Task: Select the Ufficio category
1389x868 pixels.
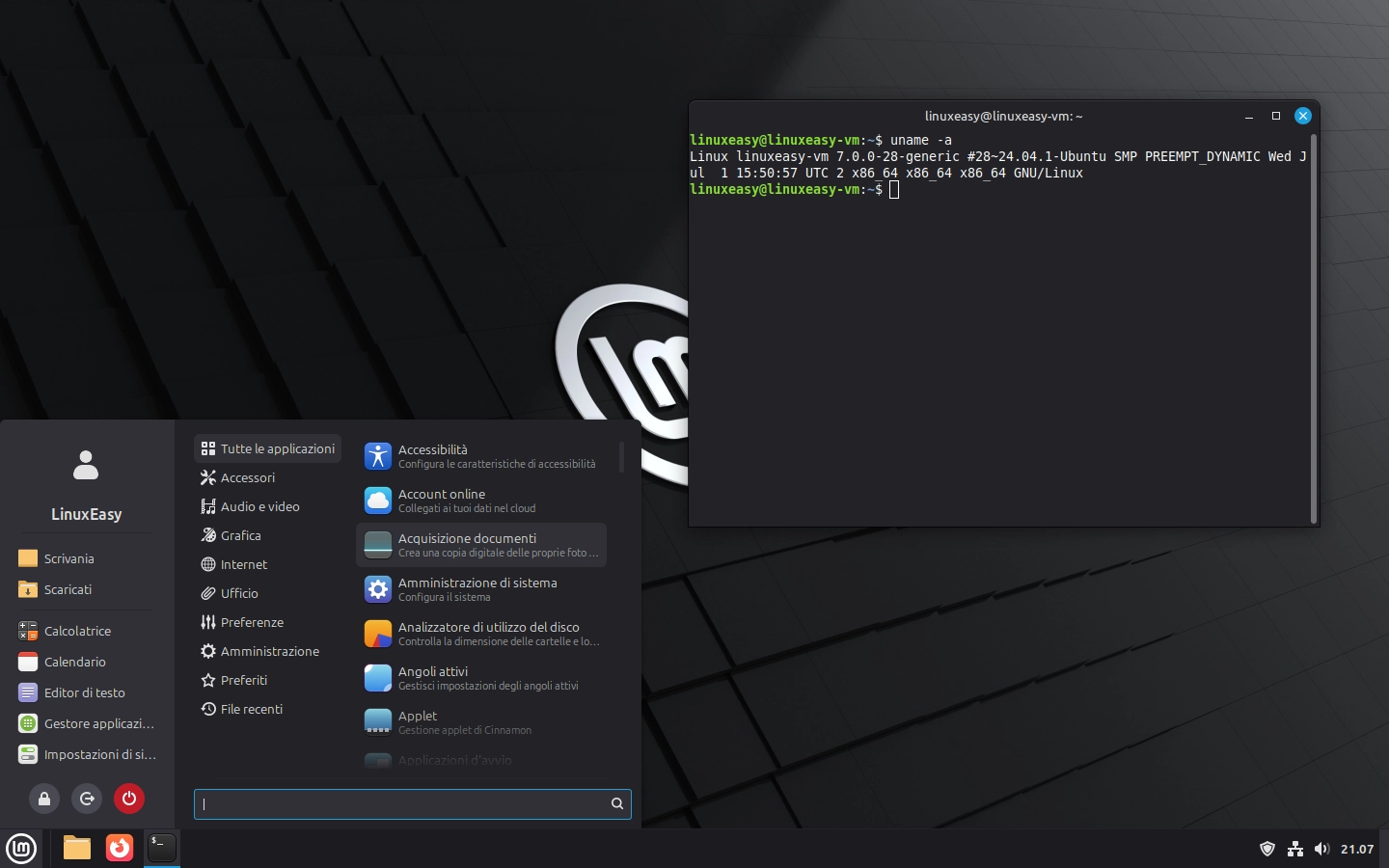Action: coord(268,593)
